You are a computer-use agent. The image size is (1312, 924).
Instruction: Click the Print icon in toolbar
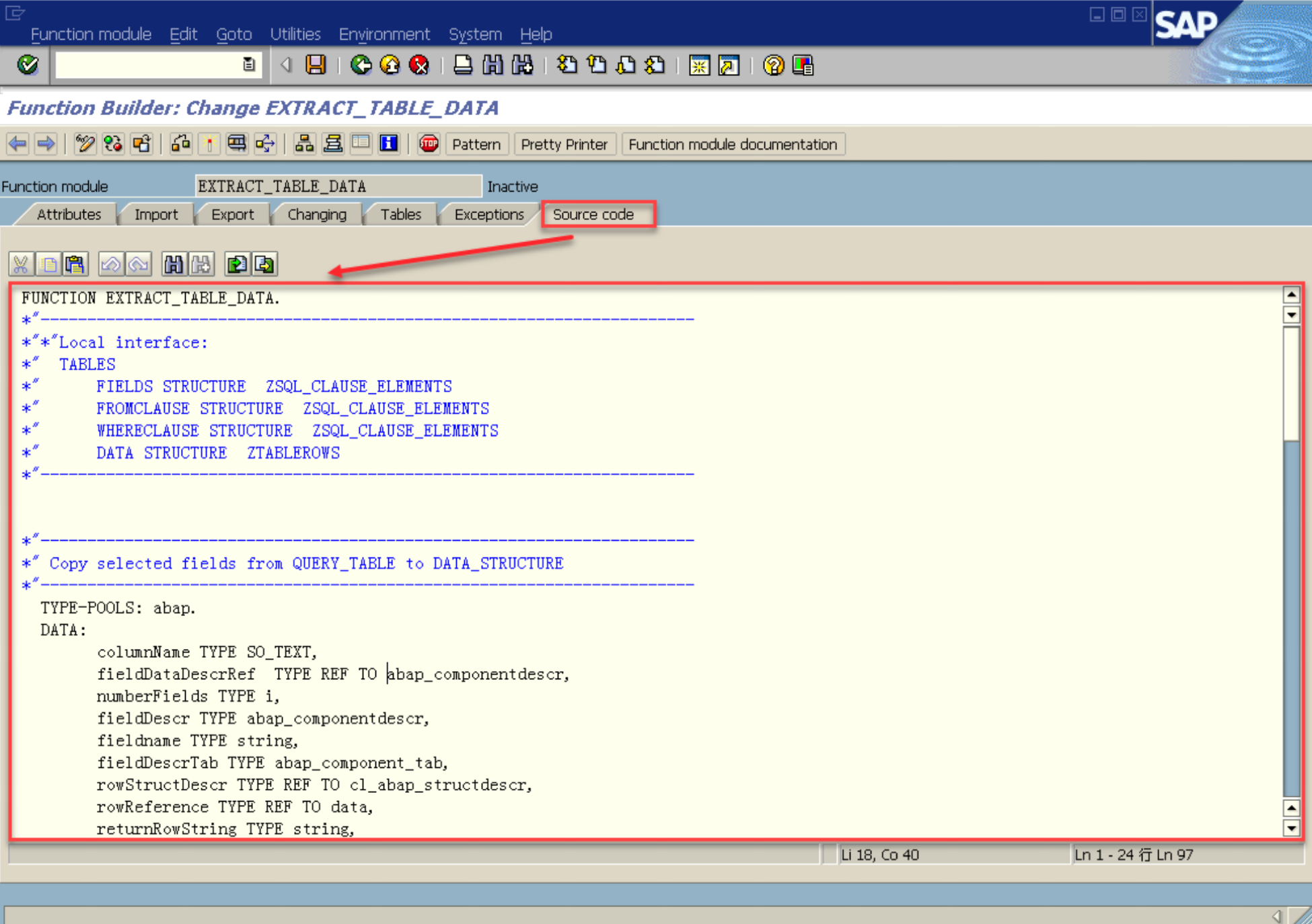tap(463, 65)
